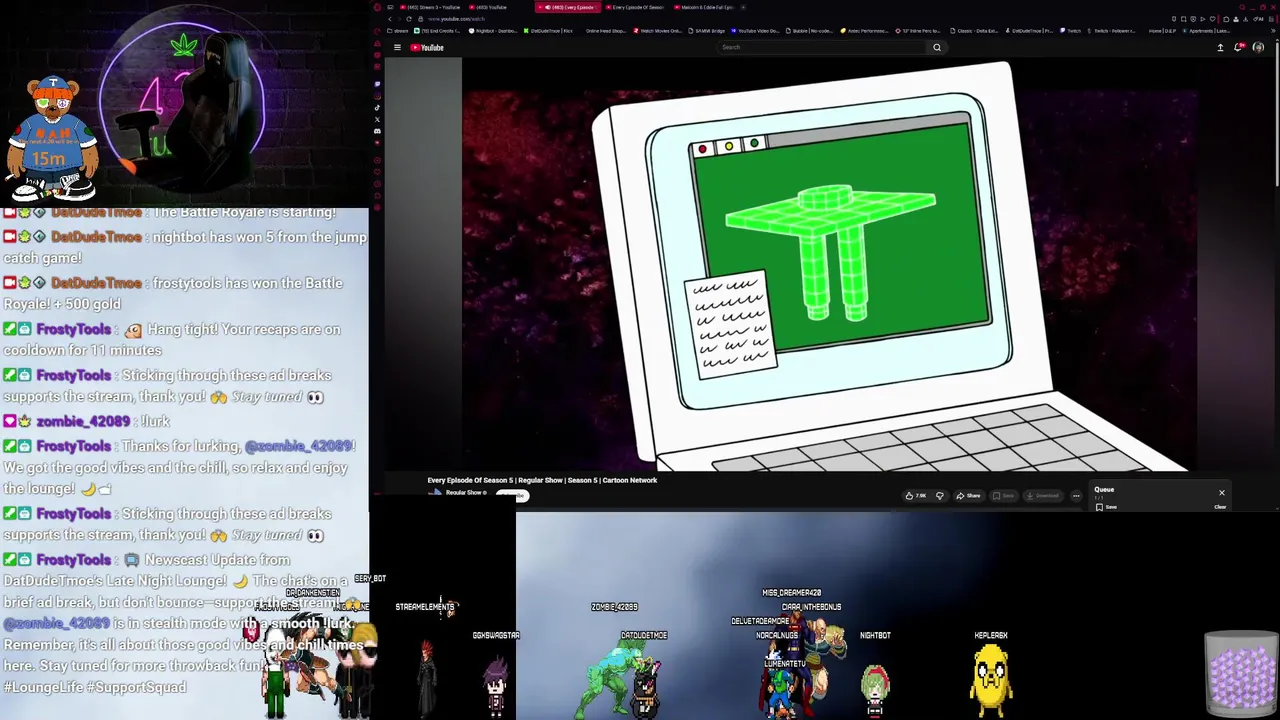Click the Nightbot character avatar
The image size is (1280, 720).
pyautogui.click(x=875, y=690)
